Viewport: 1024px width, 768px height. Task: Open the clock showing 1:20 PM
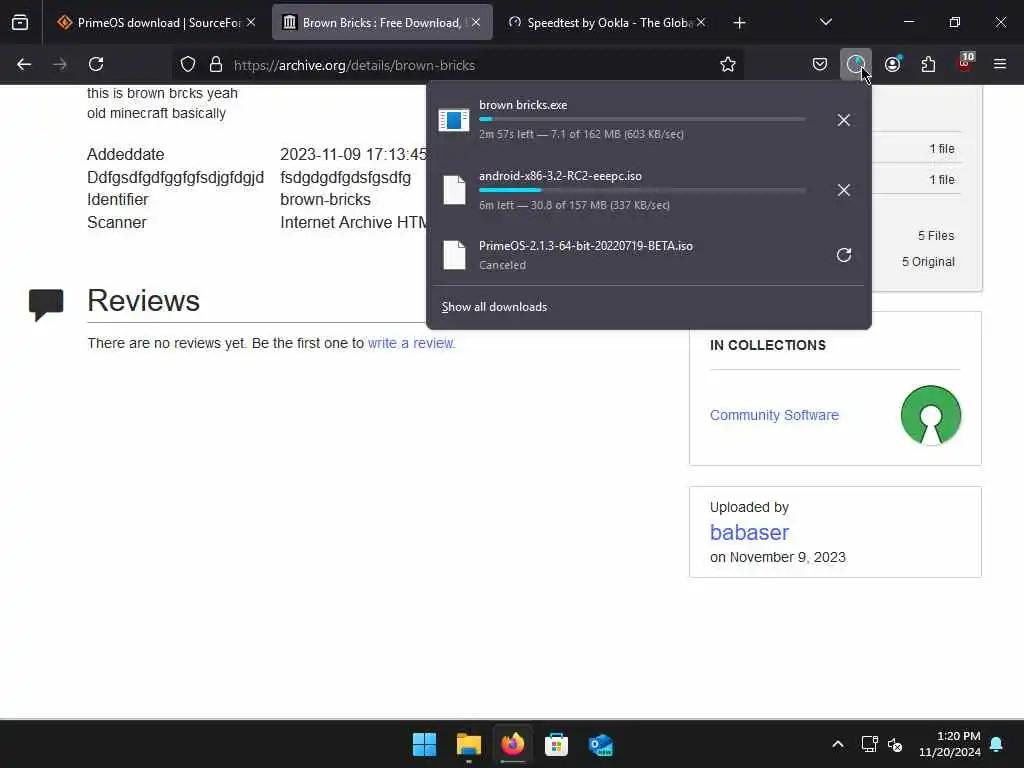pos(950,744)
